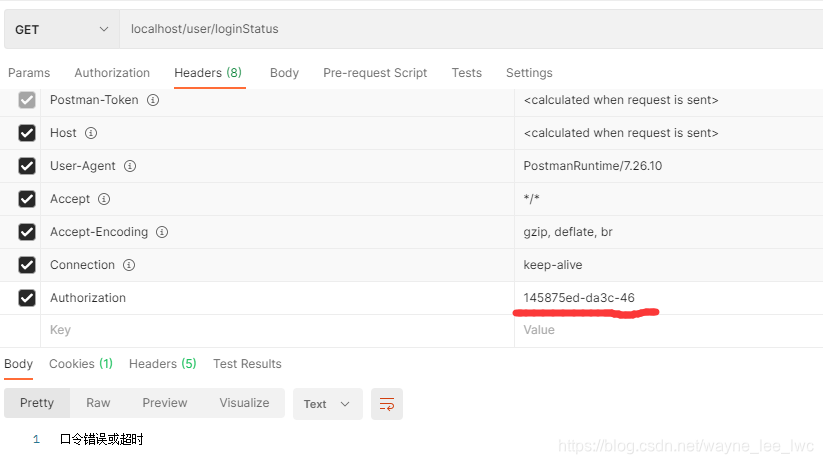This screenshot has width=823, height=464.
Task: Click the info icon beside Postman-Token
Action: (153, 100)
